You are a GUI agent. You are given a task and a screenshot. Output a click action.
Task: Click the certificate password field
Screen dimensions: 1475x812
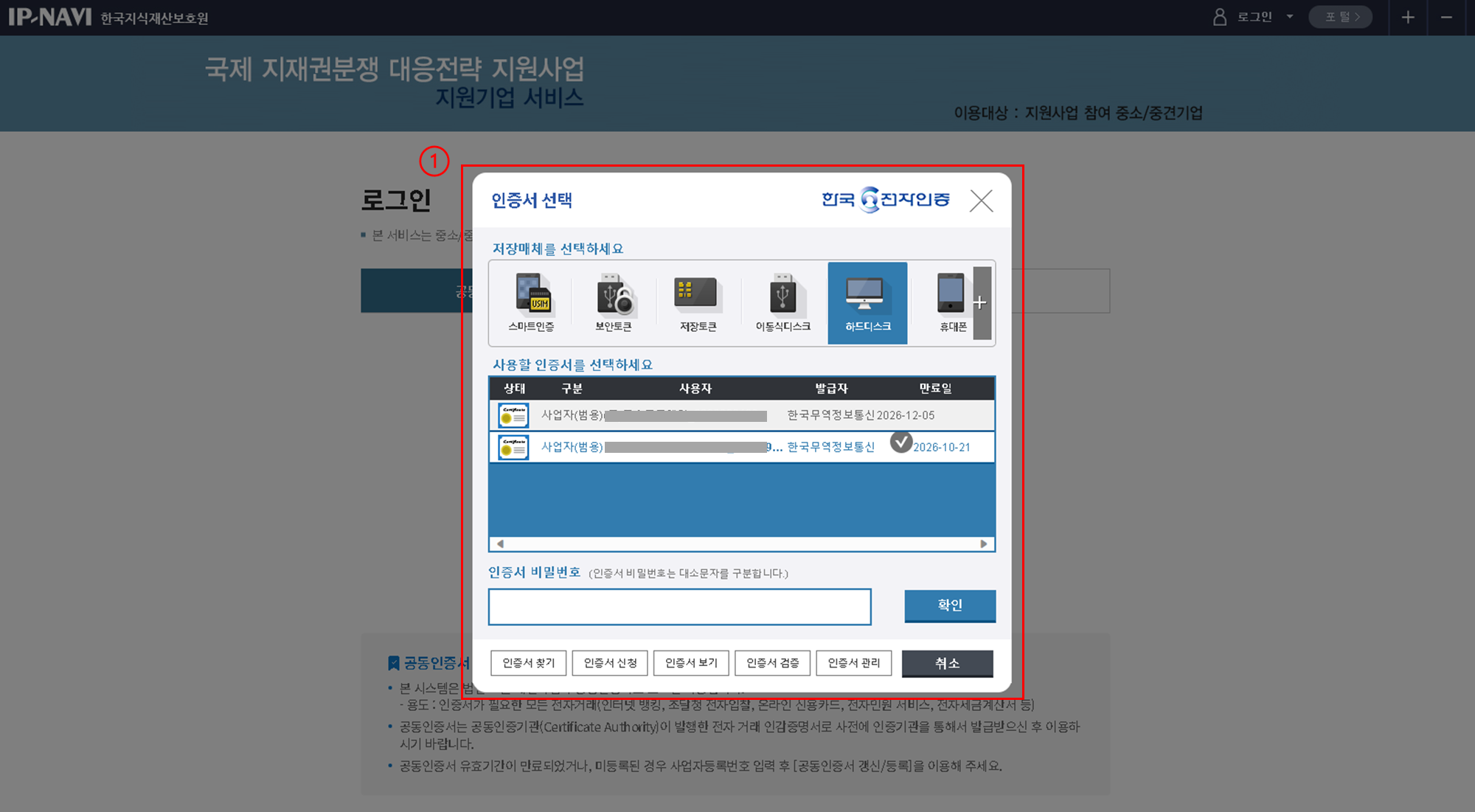(x=679, y=606)
